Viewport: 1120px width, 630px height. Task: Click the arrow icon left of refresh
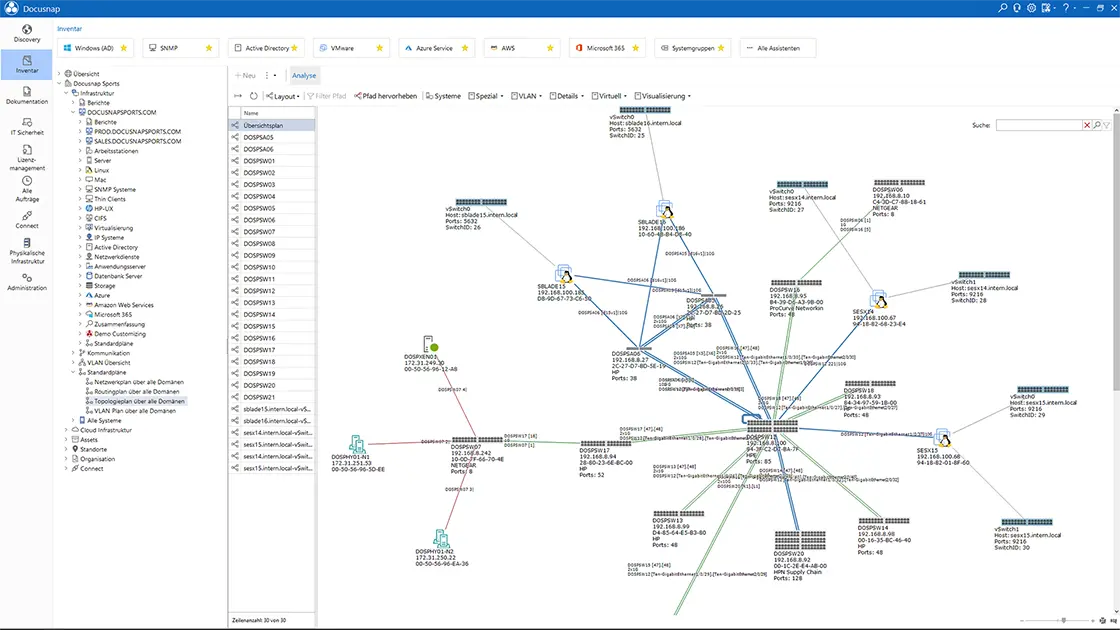[x=238, y=96]
